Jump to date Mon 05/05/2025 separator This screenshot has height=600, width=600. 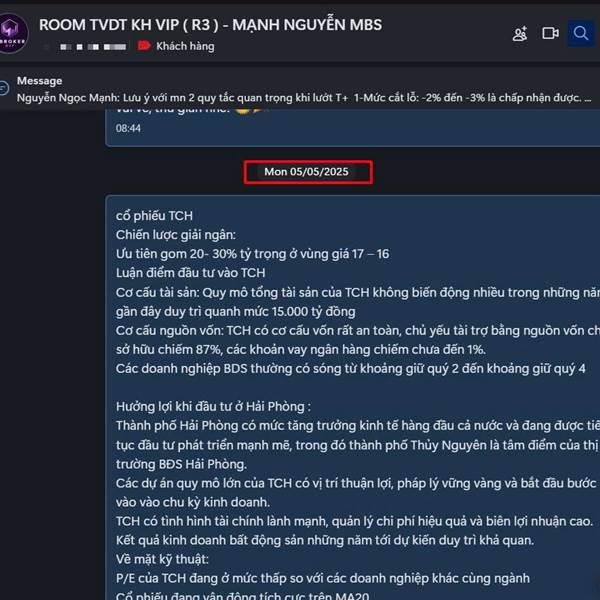[x=307, y=172]
